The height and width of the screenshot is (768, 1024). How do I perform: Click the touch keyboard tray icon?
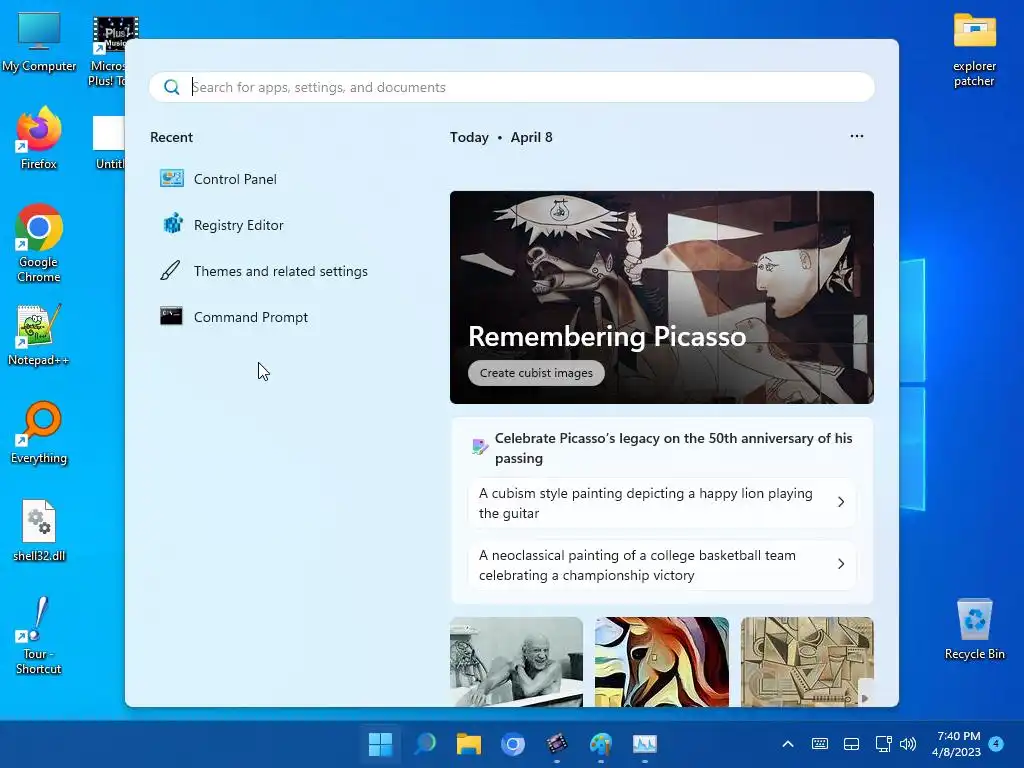click(x=820, y=744)
